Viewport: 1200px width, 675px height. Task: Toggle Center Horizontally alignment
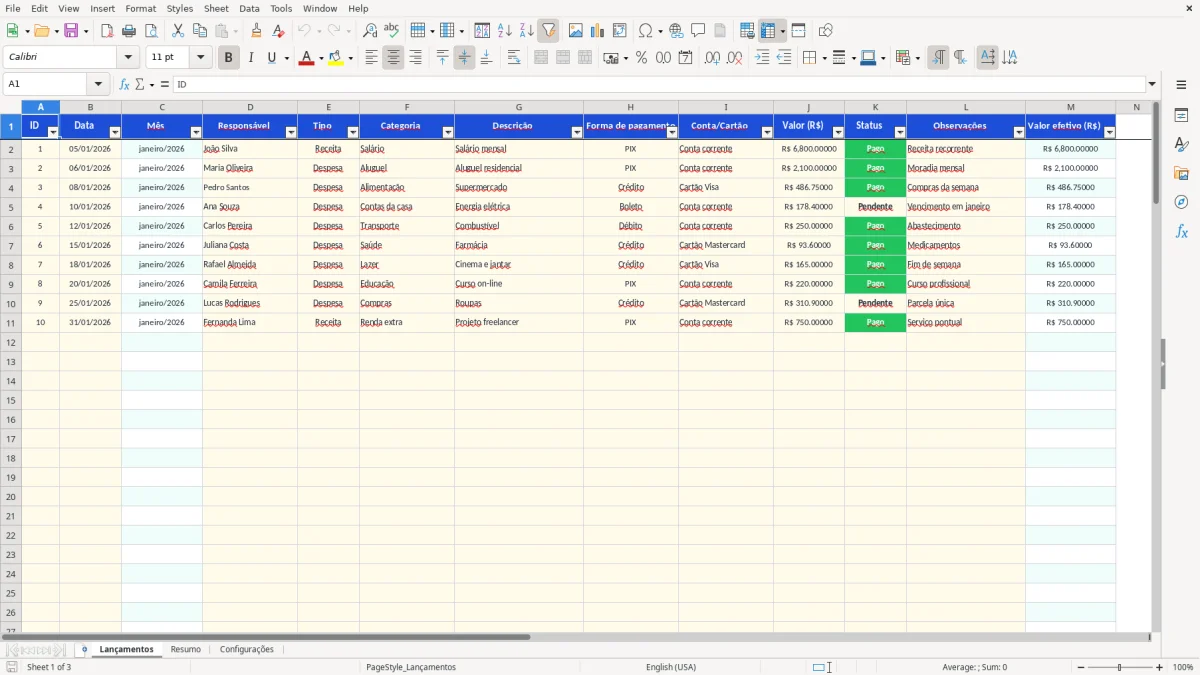(x=393, y=58)
